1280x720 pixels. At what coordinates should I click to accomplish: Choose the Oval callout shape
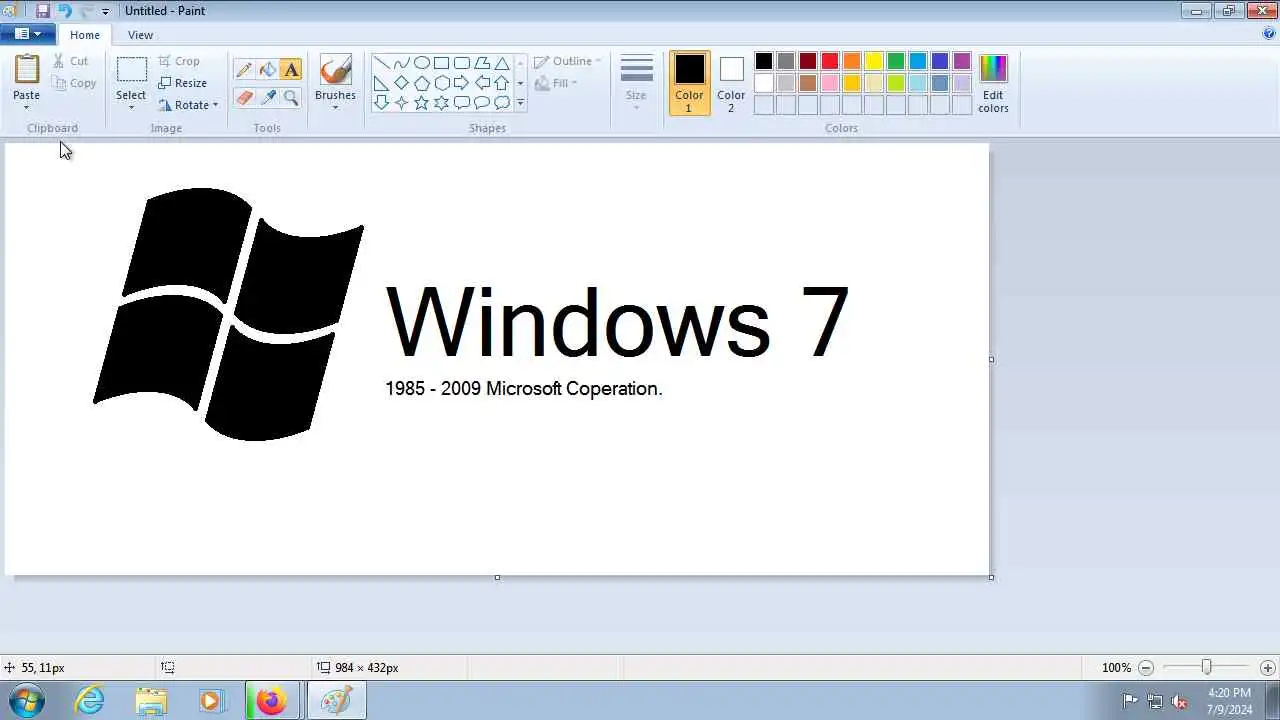481,103
